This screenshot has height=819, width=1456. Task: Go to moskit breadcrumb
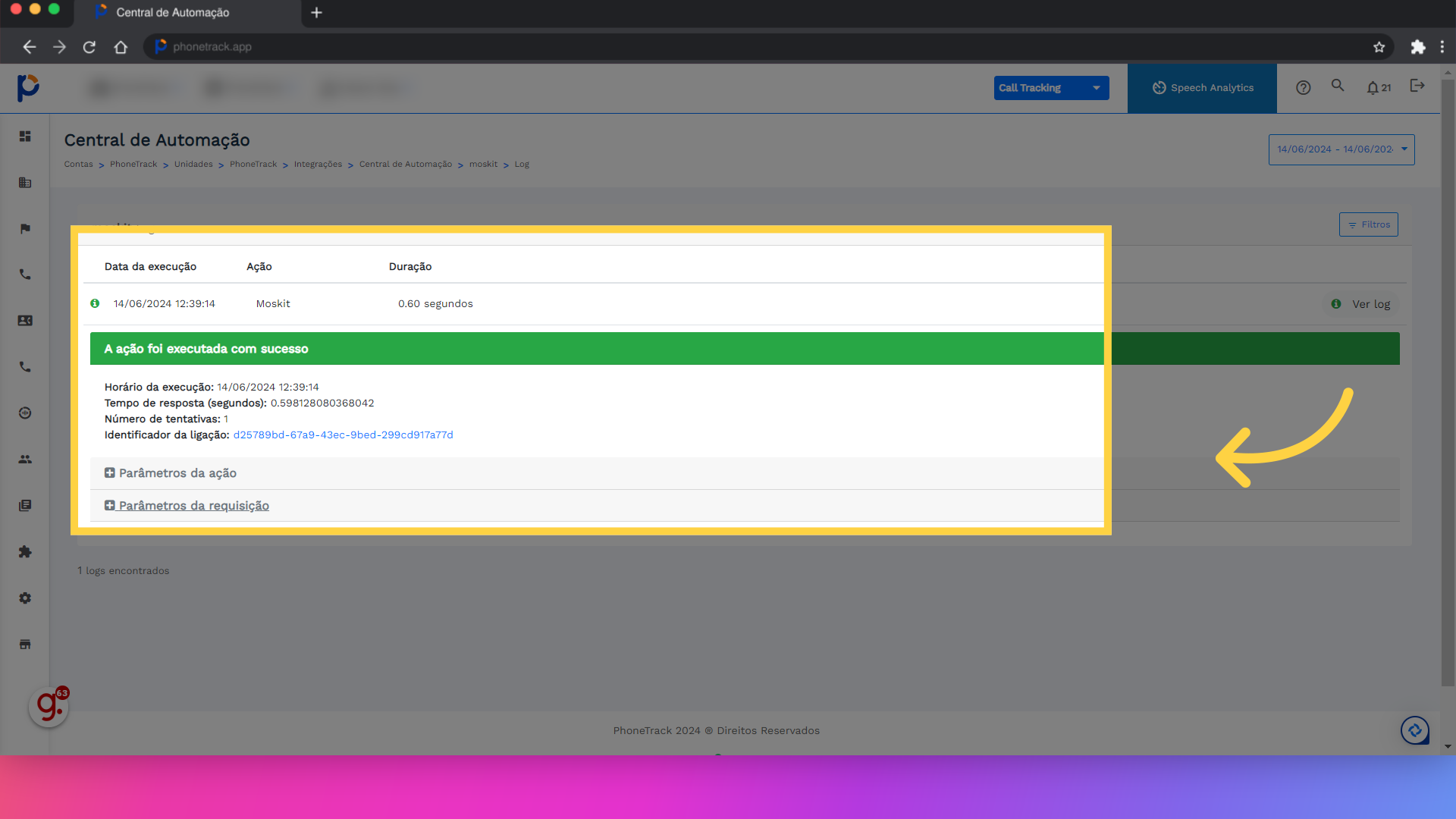coord(483,165)
